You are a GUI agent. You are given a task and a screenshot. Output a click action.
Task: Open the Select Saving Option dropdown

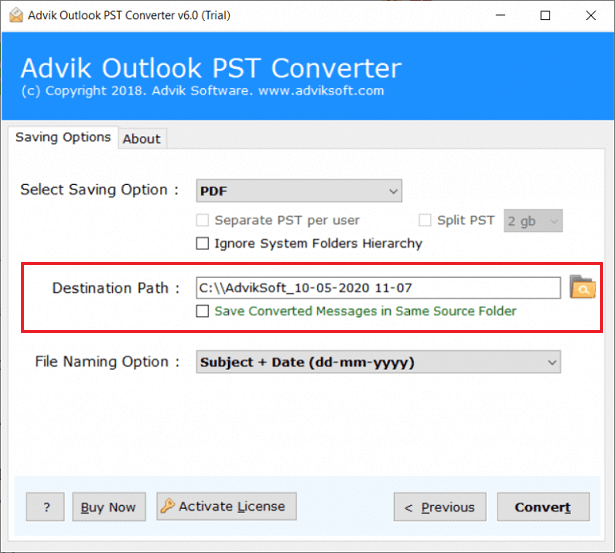coord(299,191)
